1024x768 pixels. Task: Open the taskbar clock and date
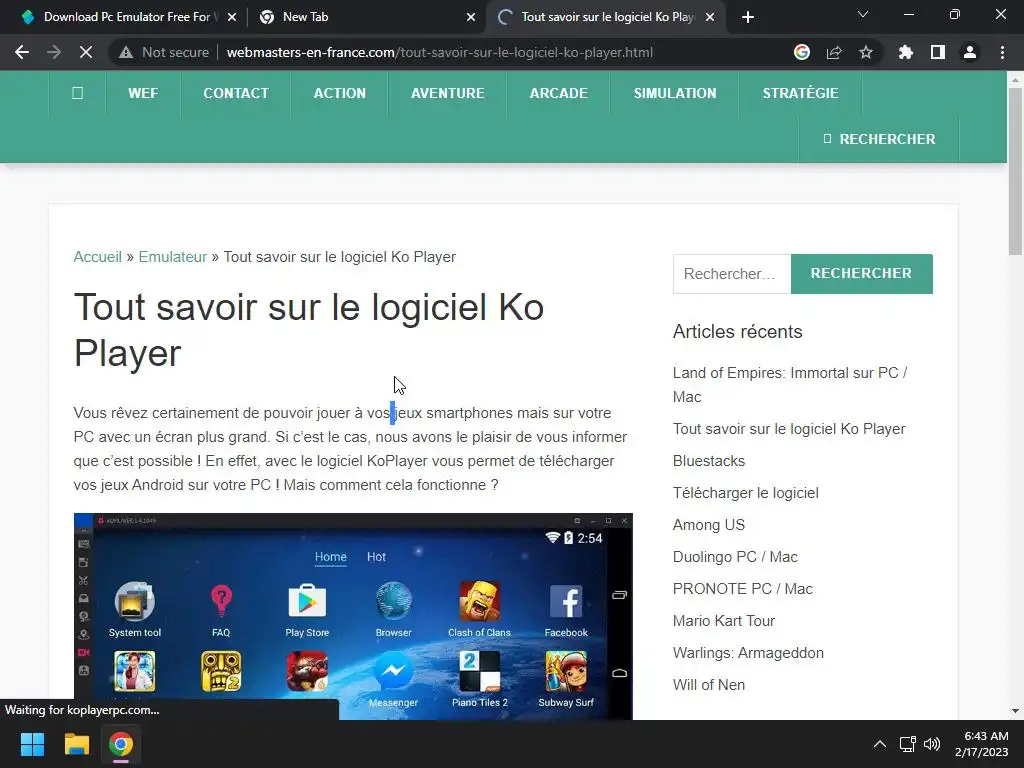[982, 744]
